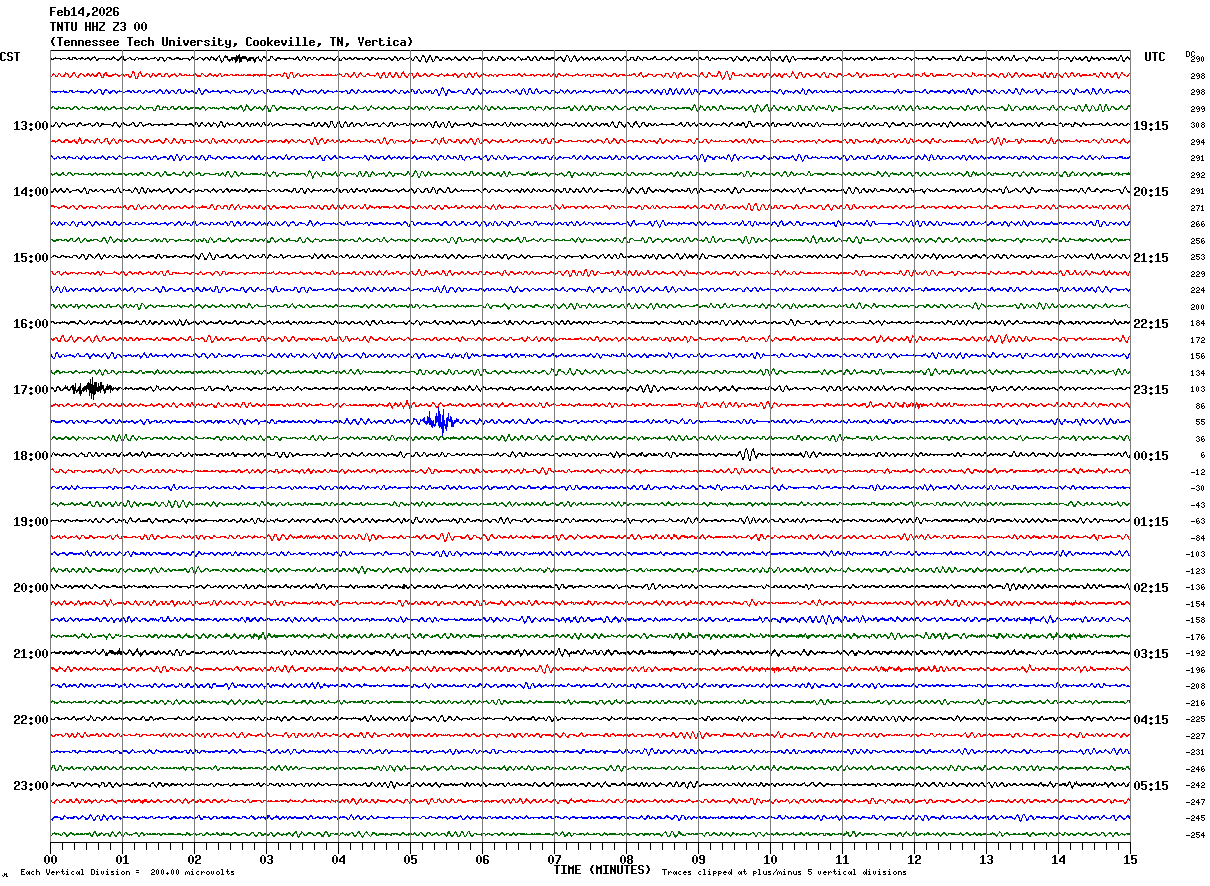This screenshot has width=1210, height=886.
Task: Select the 18:00 CST time label
Action: [30, 456]
